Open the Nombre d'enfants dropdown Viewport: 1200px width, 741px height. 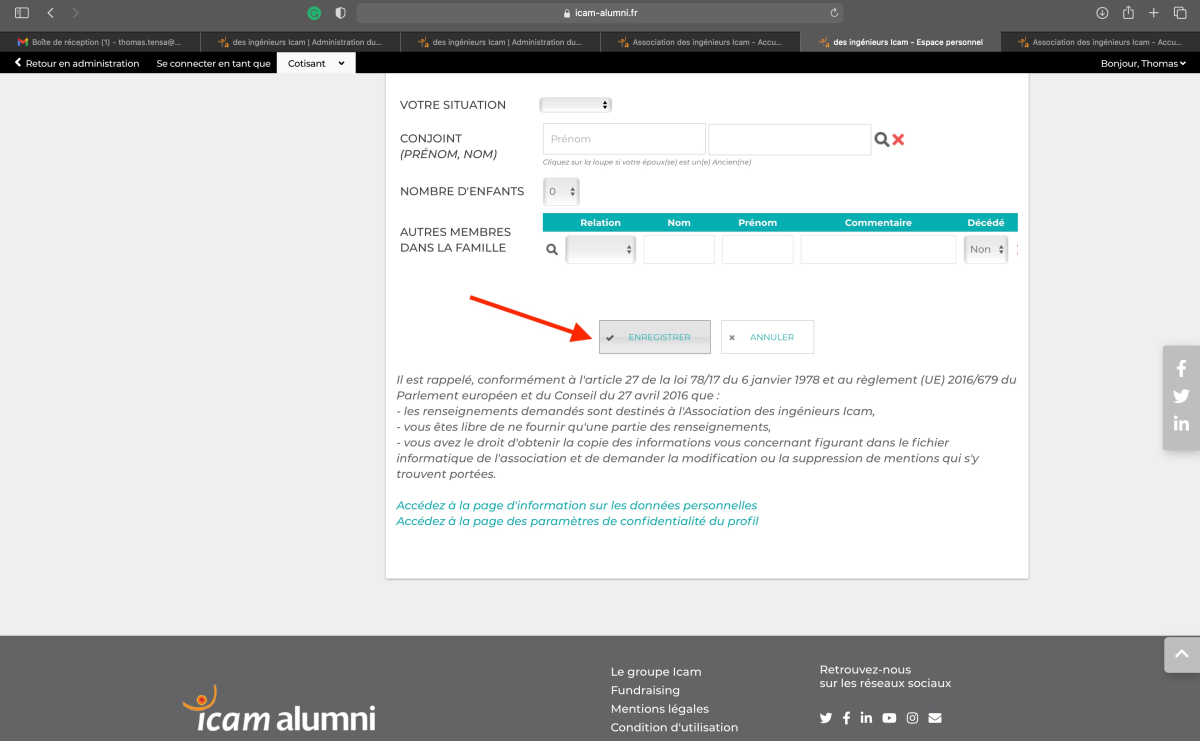click(x=561, y=191)
